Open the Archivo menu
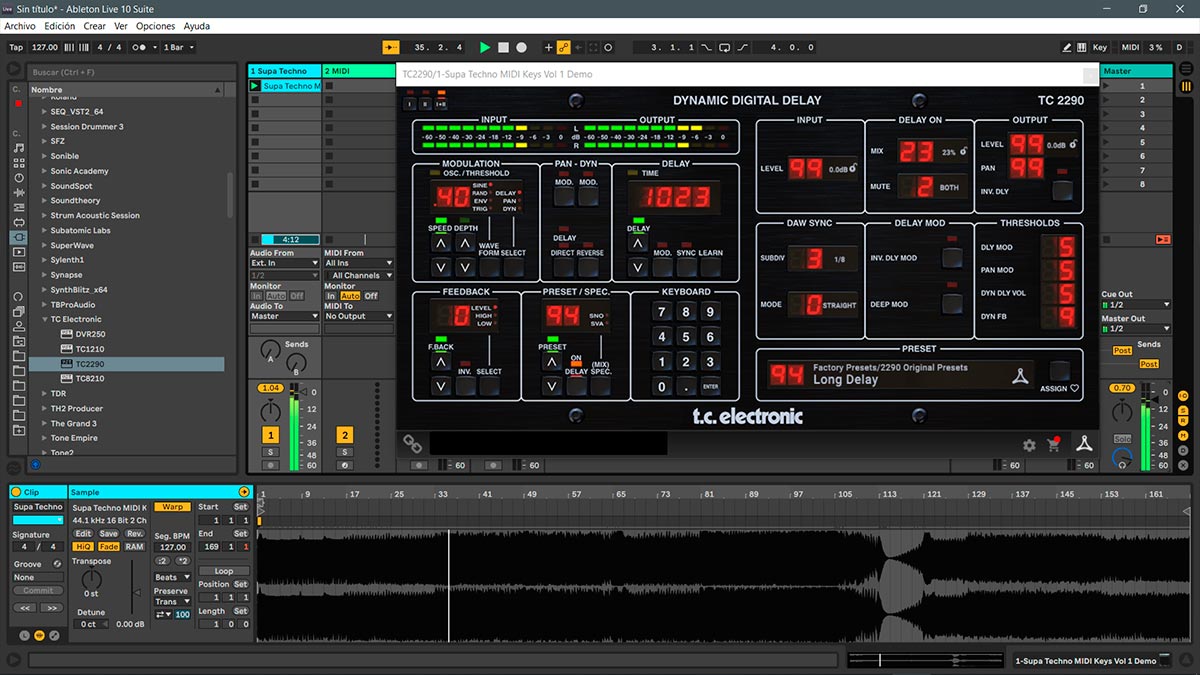Image resolution: width=1200 pixels, height=675 pixels. coord(20,26)
